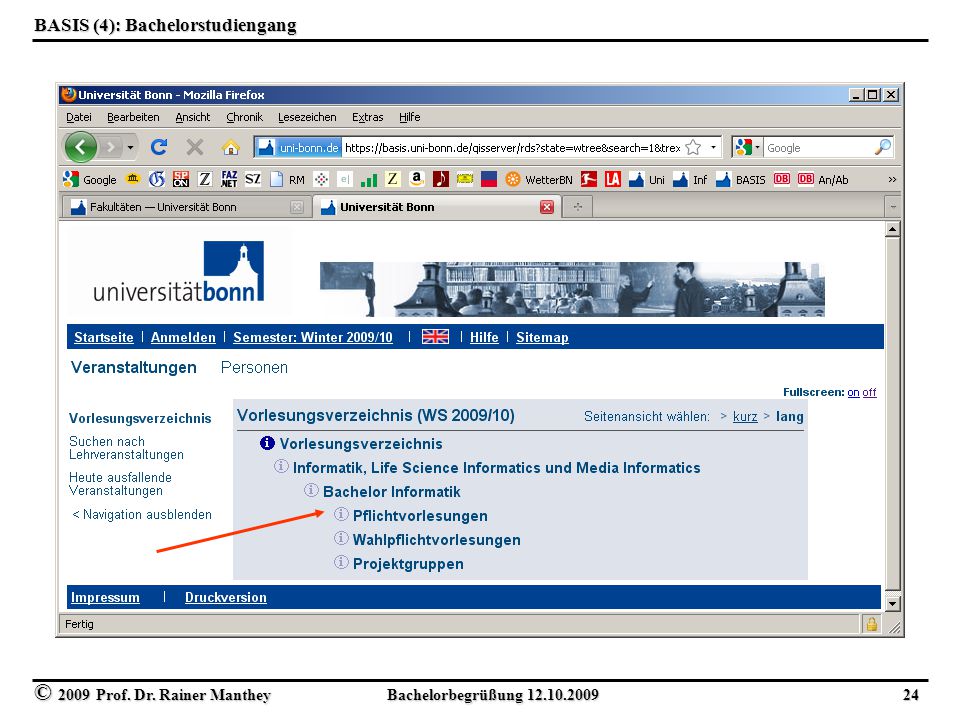The image size is (960, 720).
Task: Open the Lesezeichen menu
Action: click(307, 117)
